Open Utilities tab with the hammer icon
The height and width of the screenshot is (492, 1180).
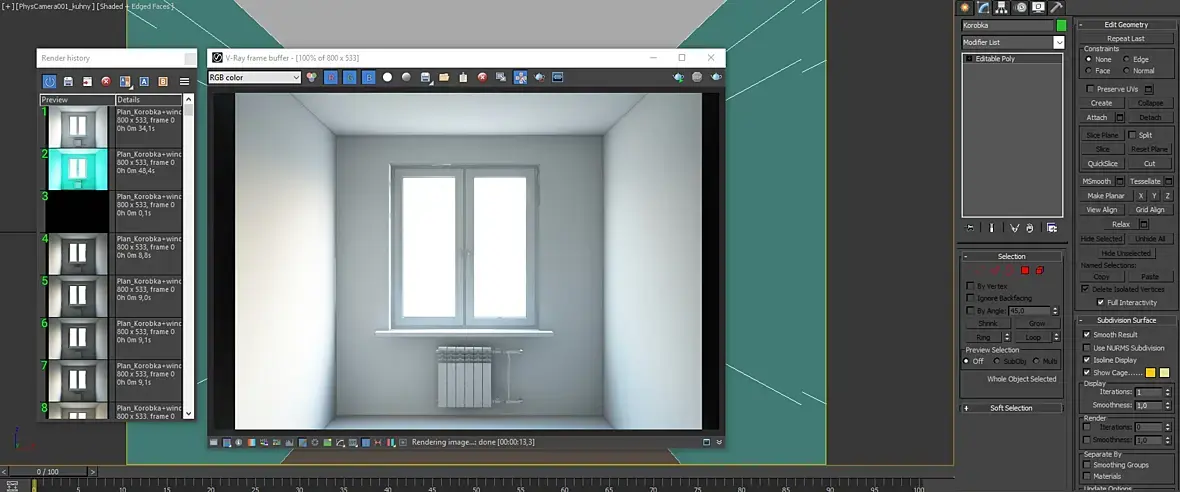tap(1057, 8)
